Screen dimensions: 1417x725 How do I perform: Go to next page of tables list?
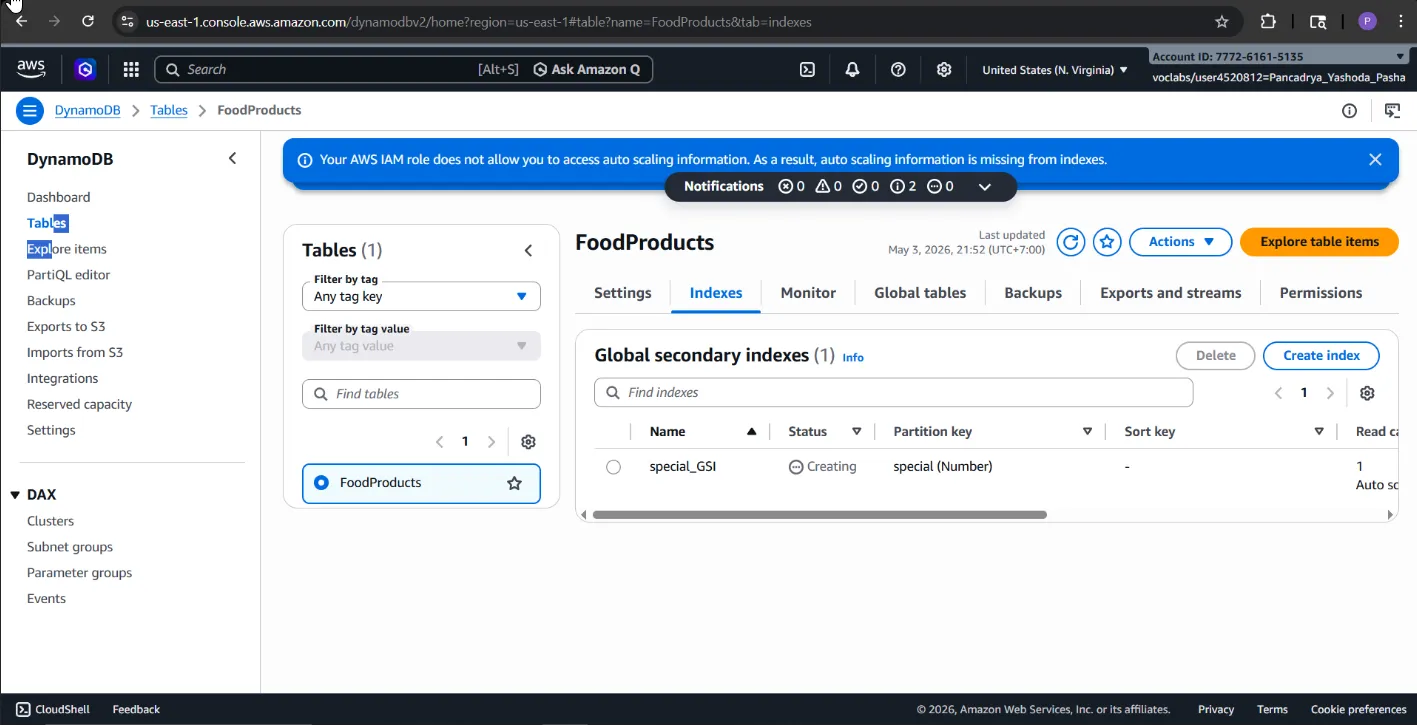coord(491,442)
